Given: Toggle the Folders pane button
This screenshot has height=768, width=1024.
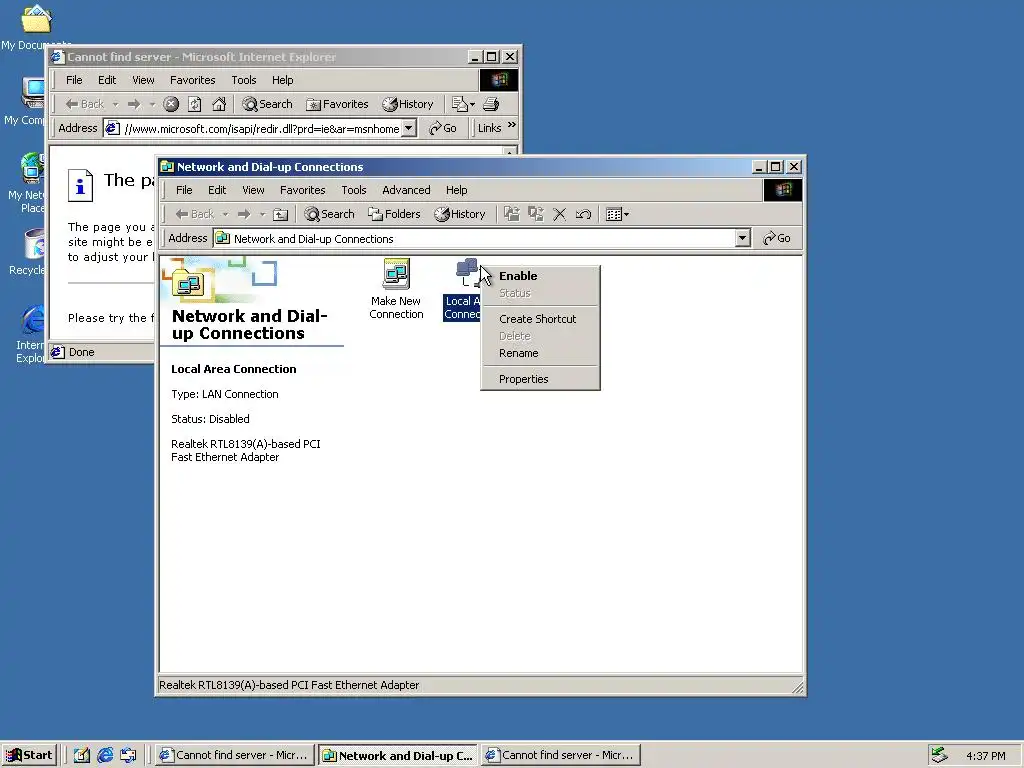Looking at the screenshot, I should point(394,214).
